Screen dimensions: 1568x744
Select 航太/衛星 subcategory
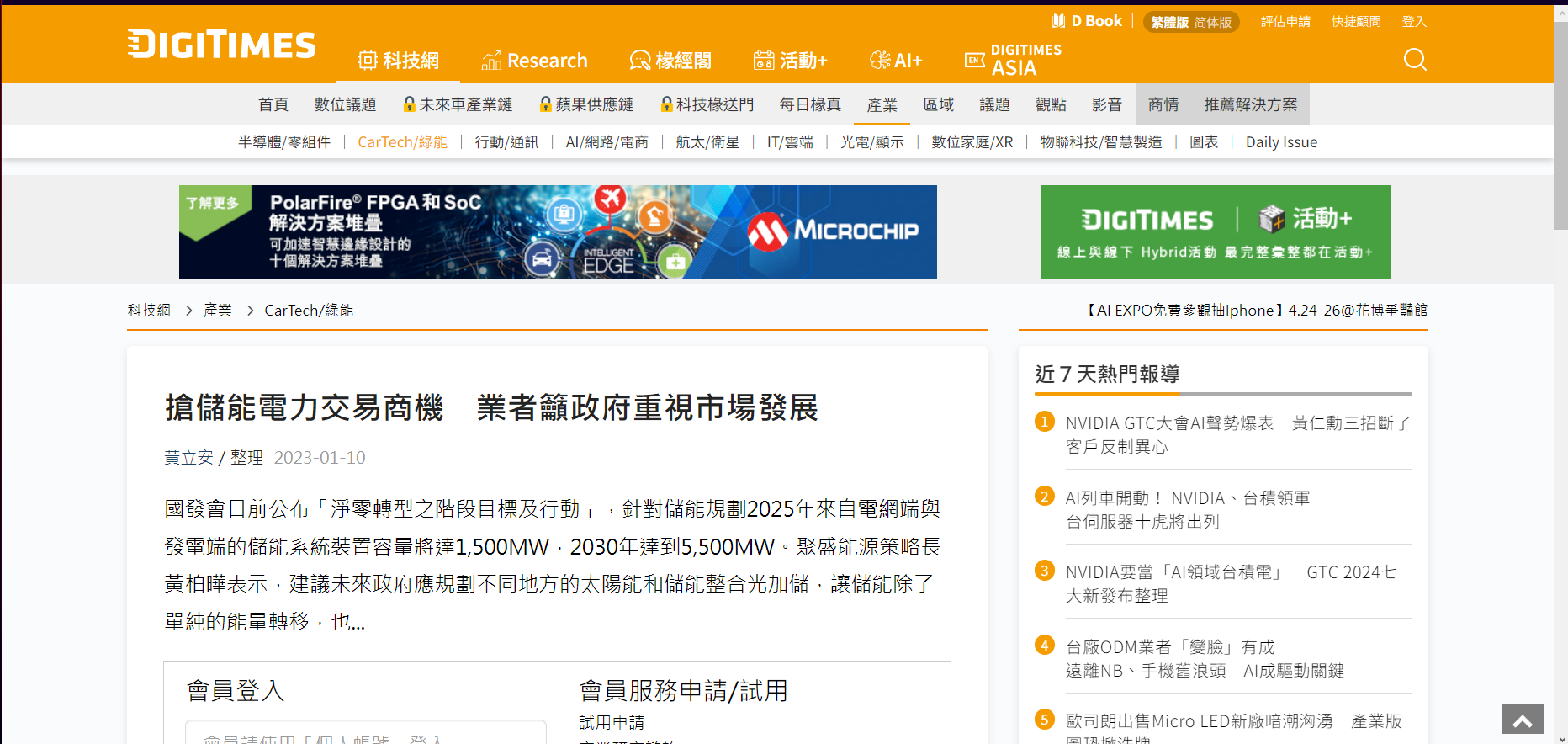707,142
